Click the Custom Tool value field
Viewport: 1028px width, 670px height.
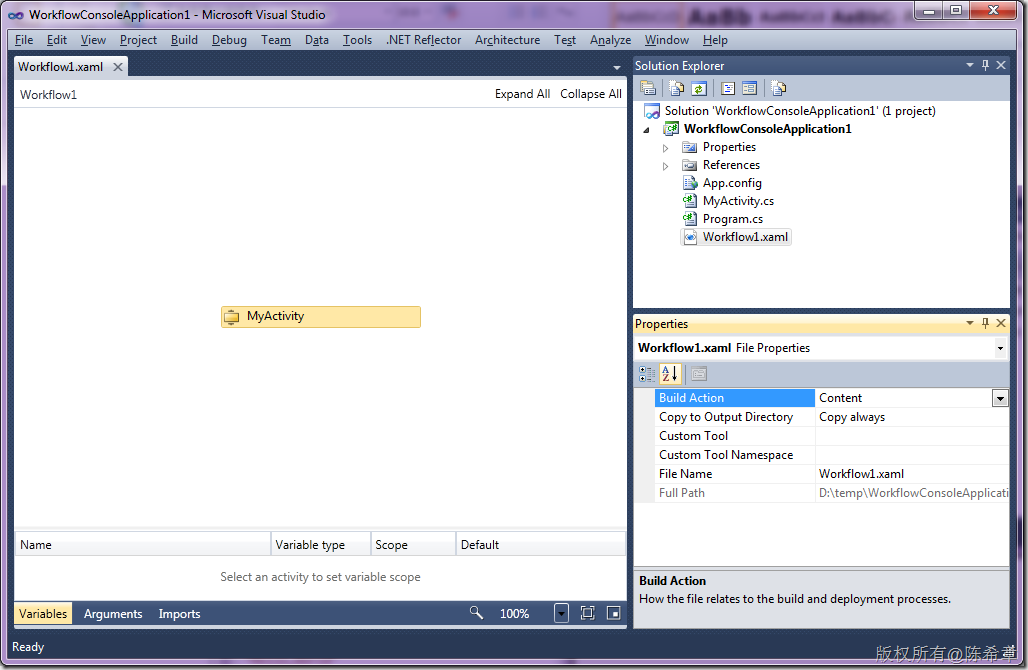[911, 436]
